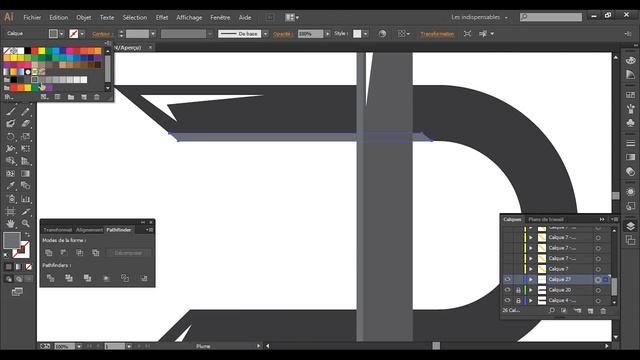
Task: Open the De base brush definition dropdown
Action: point(265,33)
